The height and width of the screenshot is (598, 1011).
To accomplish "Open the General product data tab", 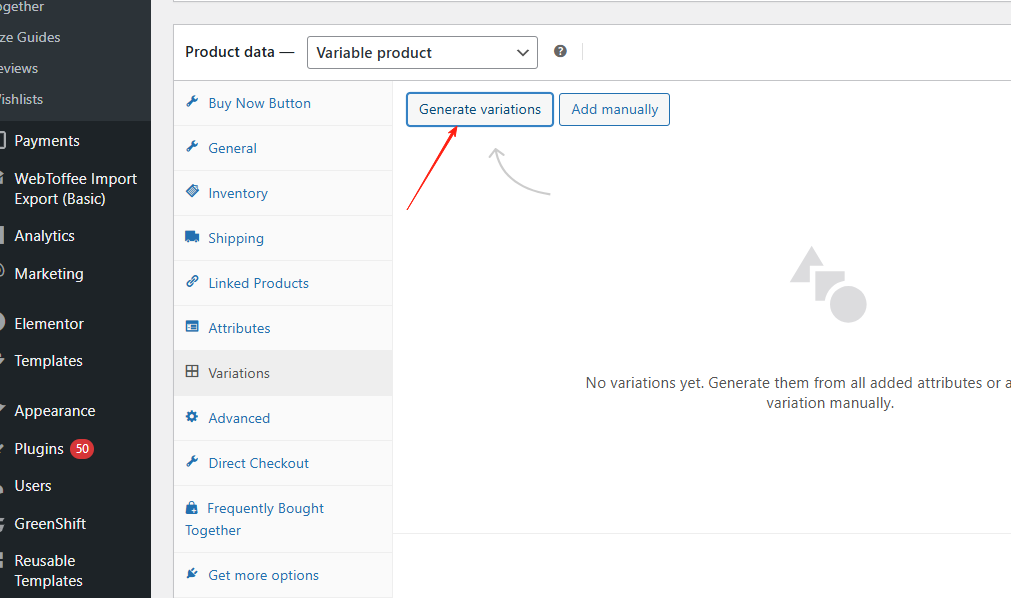I will click(x=232, y=148).
